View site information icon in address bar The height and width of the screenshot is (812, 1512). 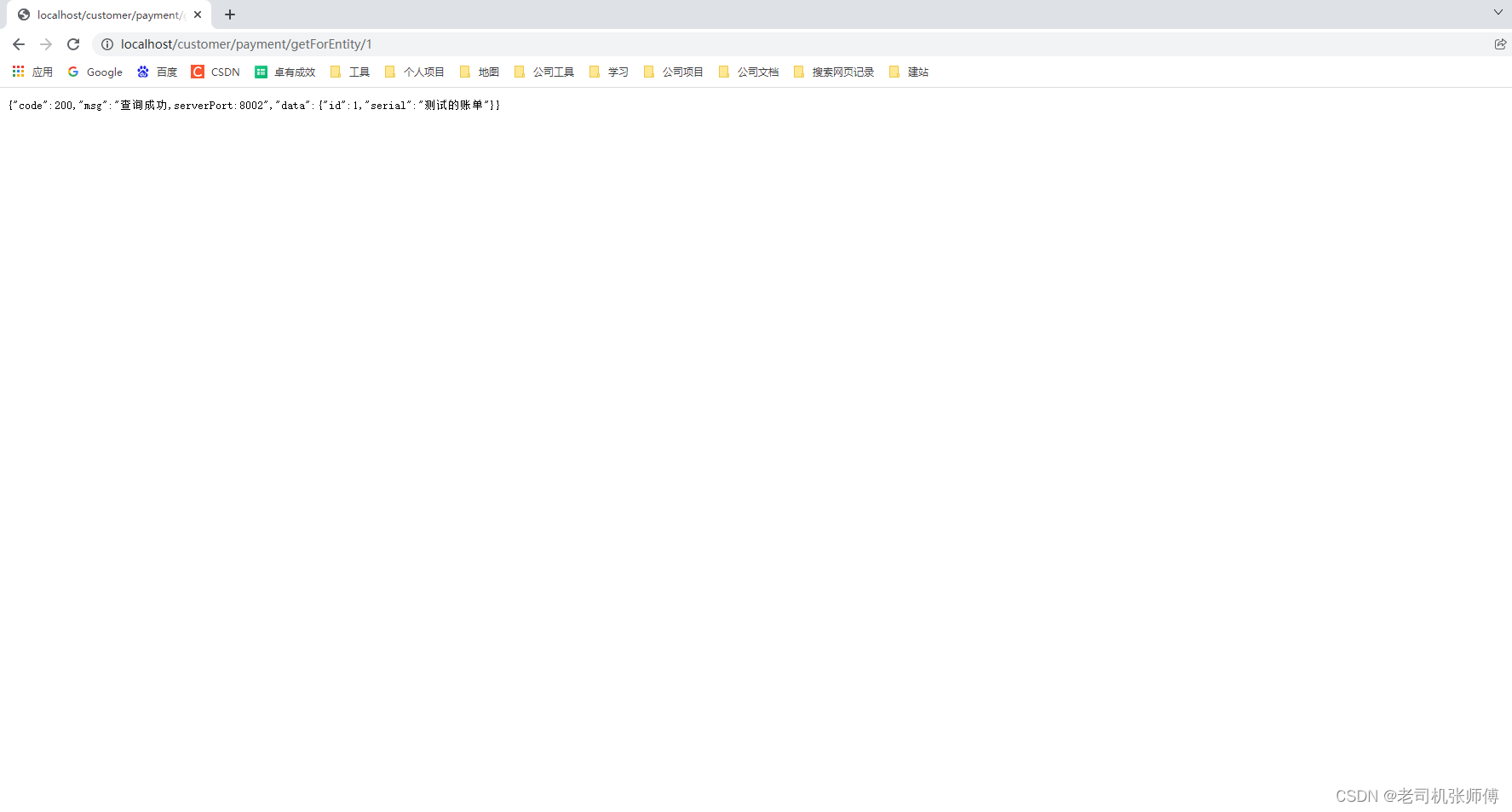(107, 44)
